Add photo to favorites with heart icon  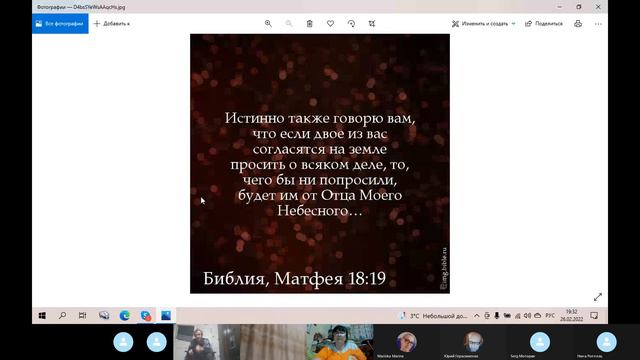[x=331, y=24]
